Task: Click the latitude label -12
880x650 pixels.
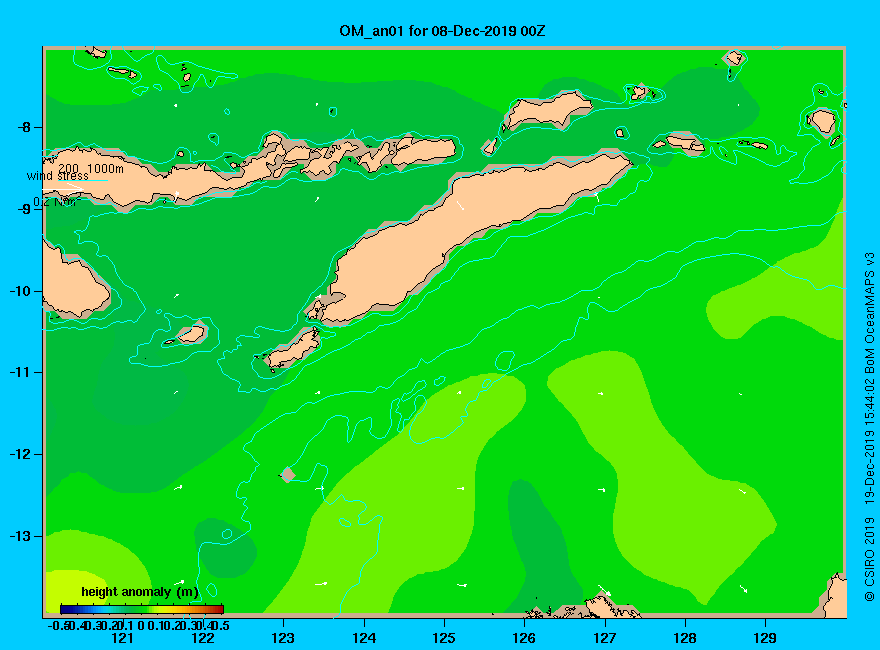Action: click(21, 455)
